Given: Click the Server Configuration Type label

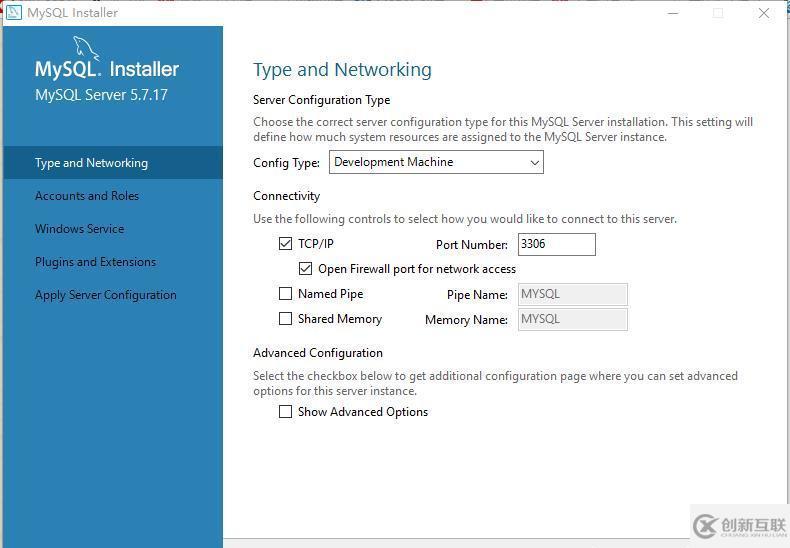Looking at the screenshot, I should pos(321,100).
